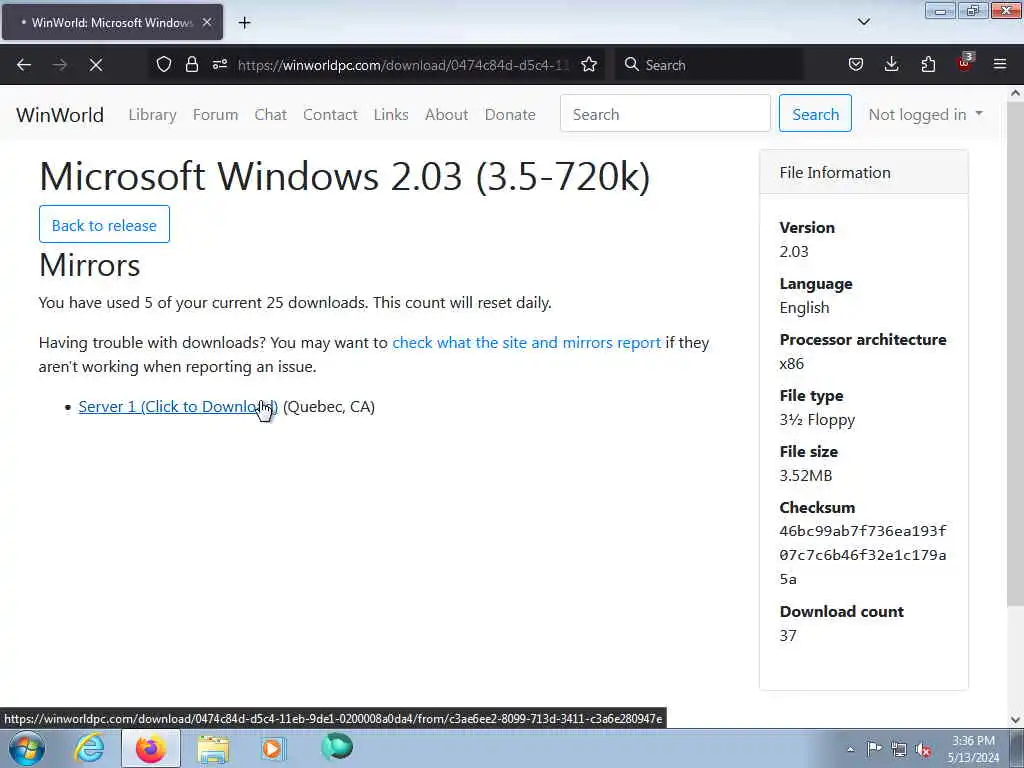Go back to the previous page
1024x768 pixels.
(24, 65)
